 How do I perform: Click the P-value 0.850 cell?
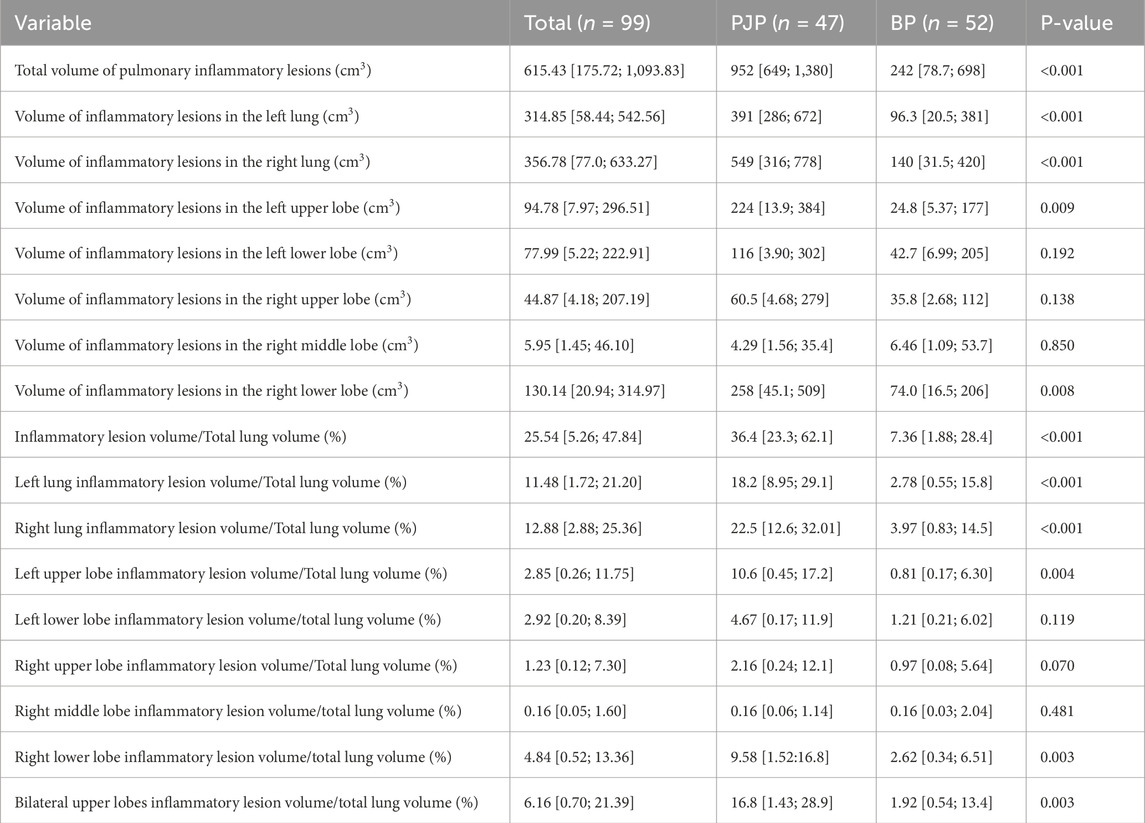tap(1058, 345)
